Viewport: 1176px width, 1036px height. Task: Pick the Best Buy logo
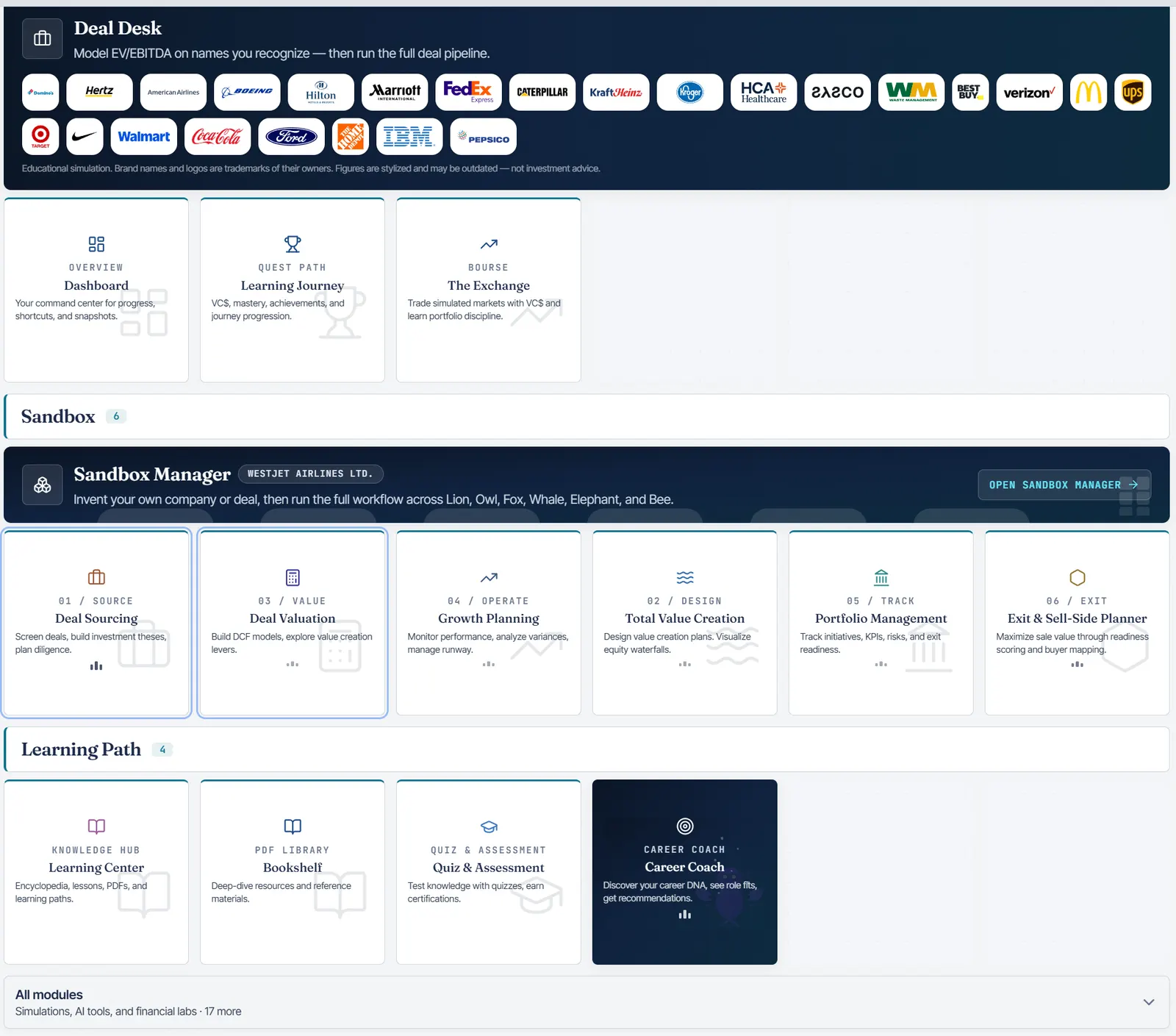970,93
